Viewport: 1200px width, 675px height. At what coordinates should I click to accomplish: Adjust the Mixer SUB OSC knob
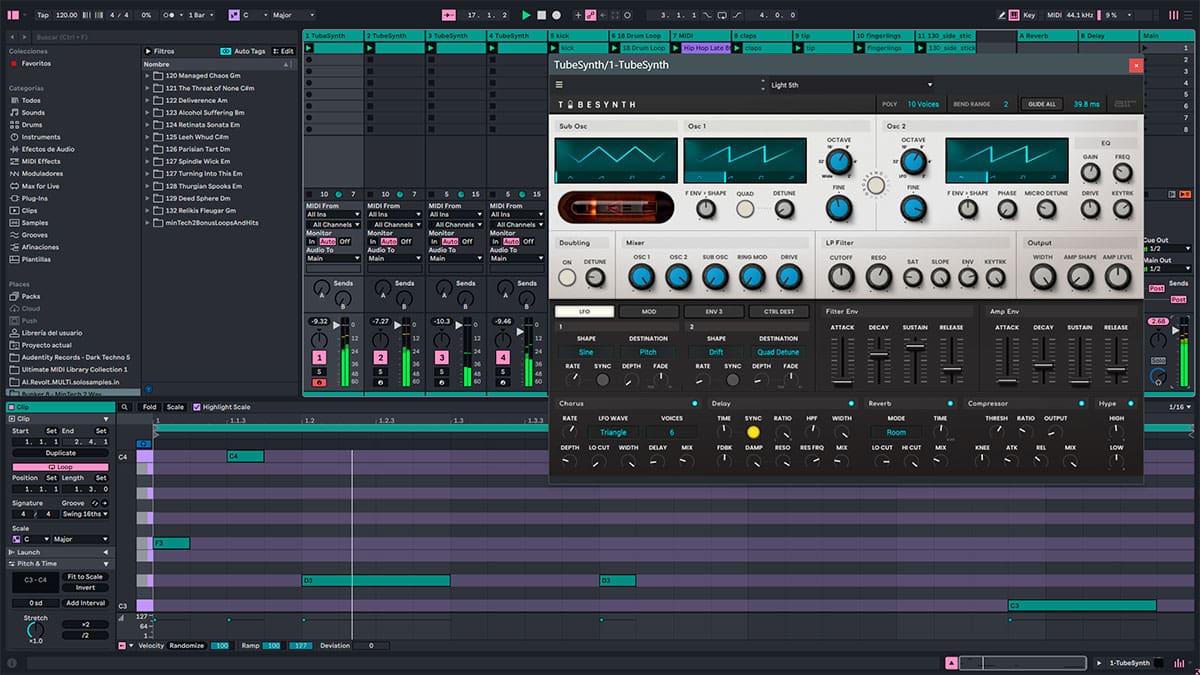715,276
